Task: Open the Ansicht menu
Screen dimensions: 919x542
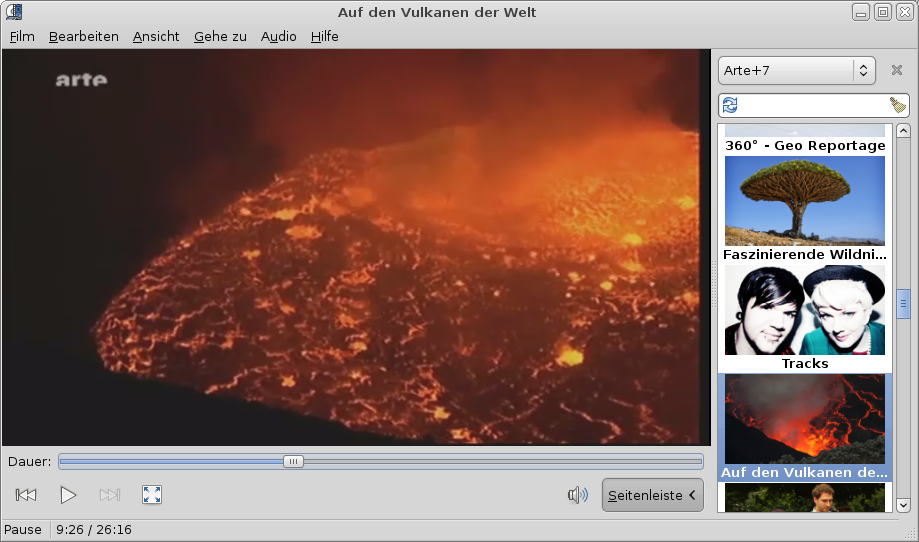Action: point(156,36)
